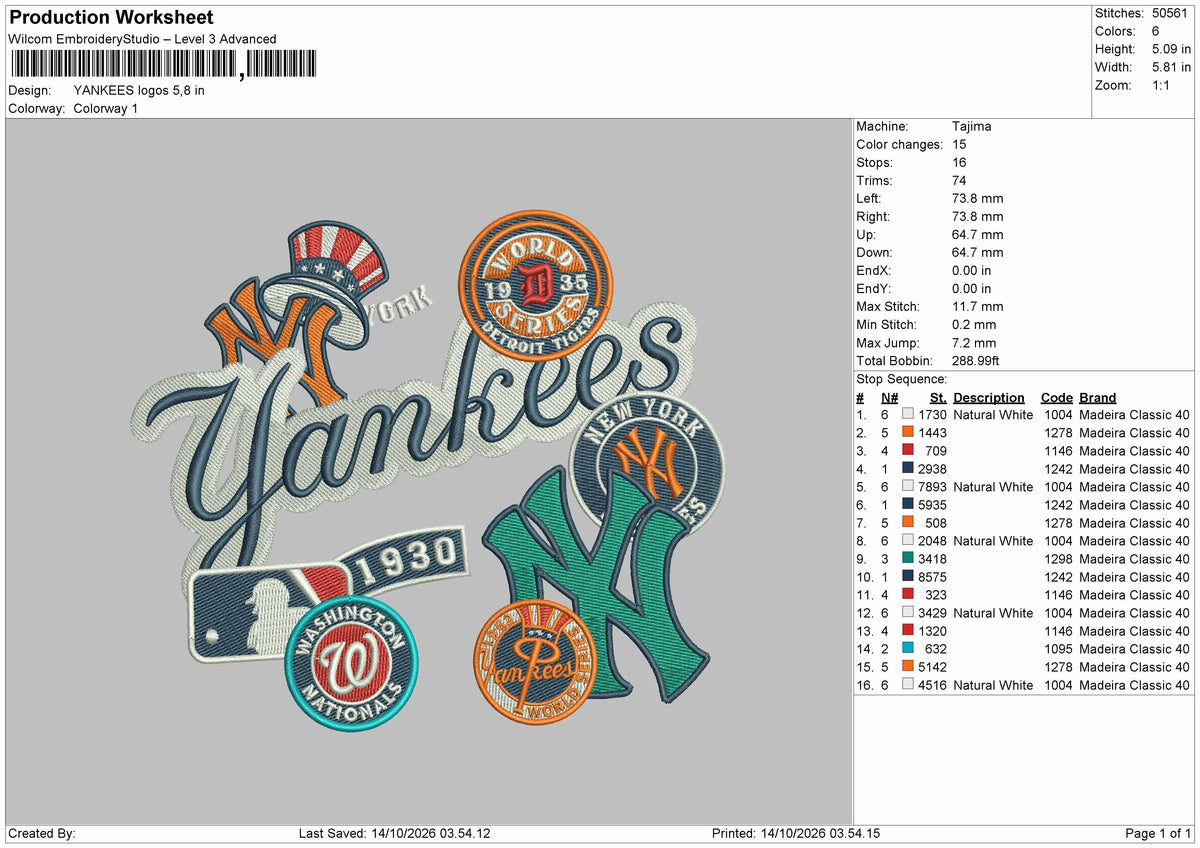Click stitch count 8575 in stop 10
This screenshot has height=848, width=1200.
tap(933, 577)
